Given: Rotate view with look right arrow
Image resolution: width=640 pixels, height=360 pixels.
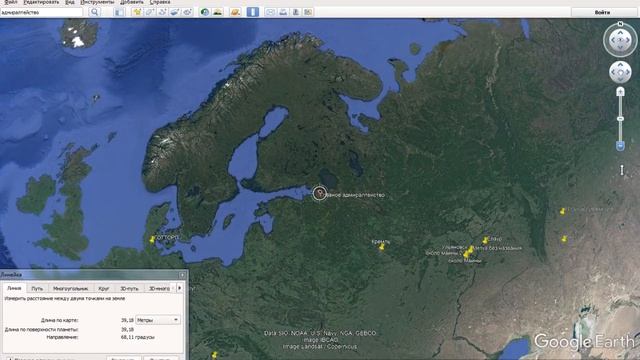Looking at the screenshot, I should click(628, 40).
